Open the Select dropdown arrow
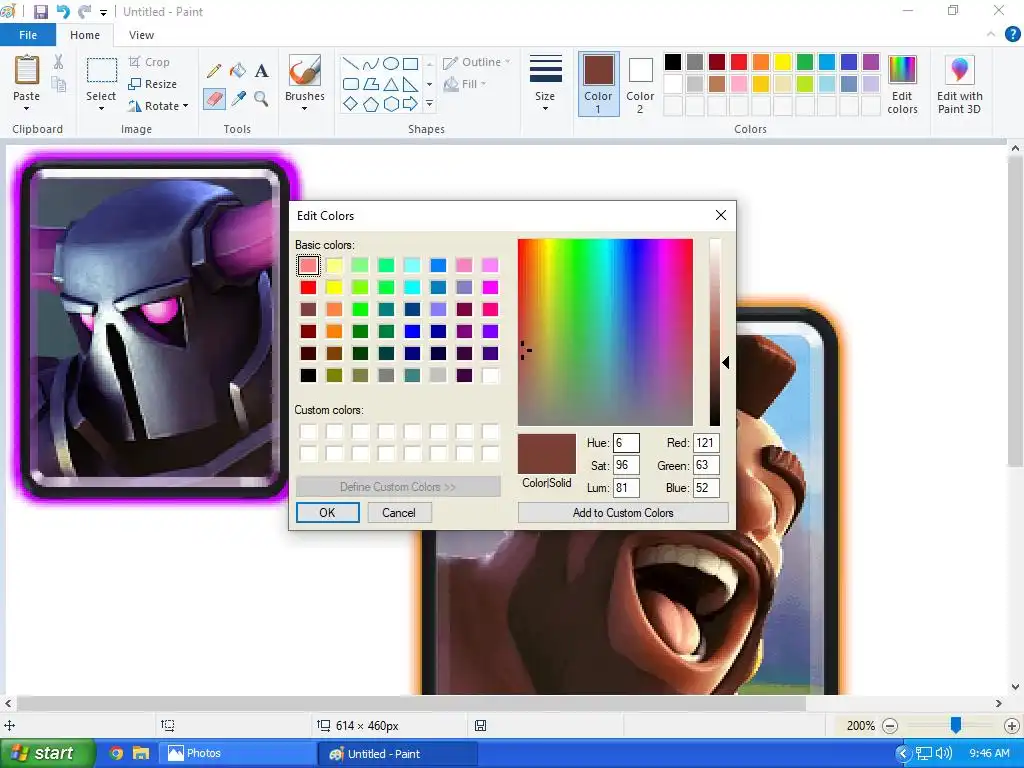 [101, 108]
